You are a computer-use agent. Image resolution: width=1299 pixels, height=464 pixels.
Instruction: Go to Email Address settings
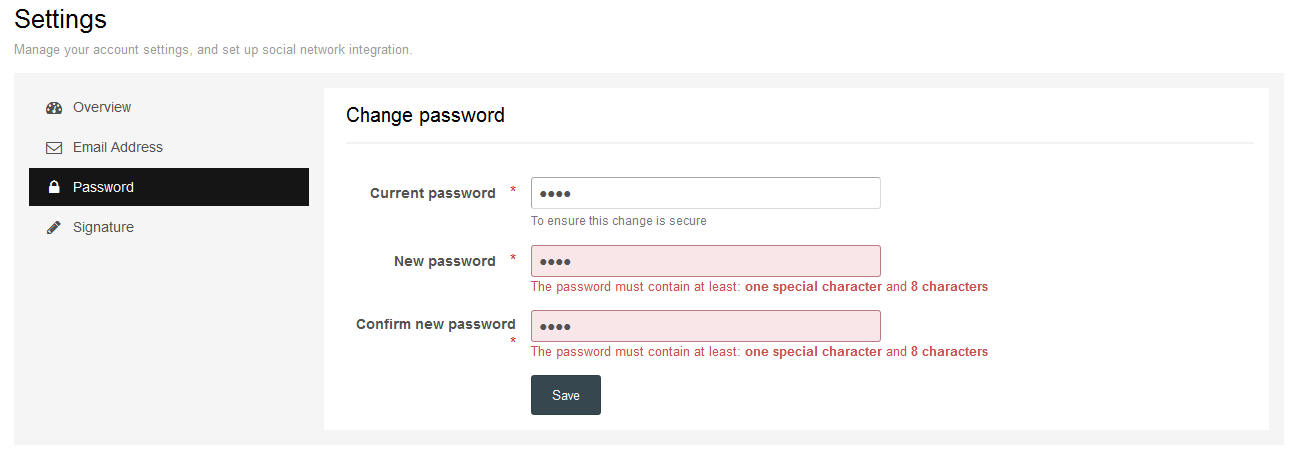[x=169, y=147]
